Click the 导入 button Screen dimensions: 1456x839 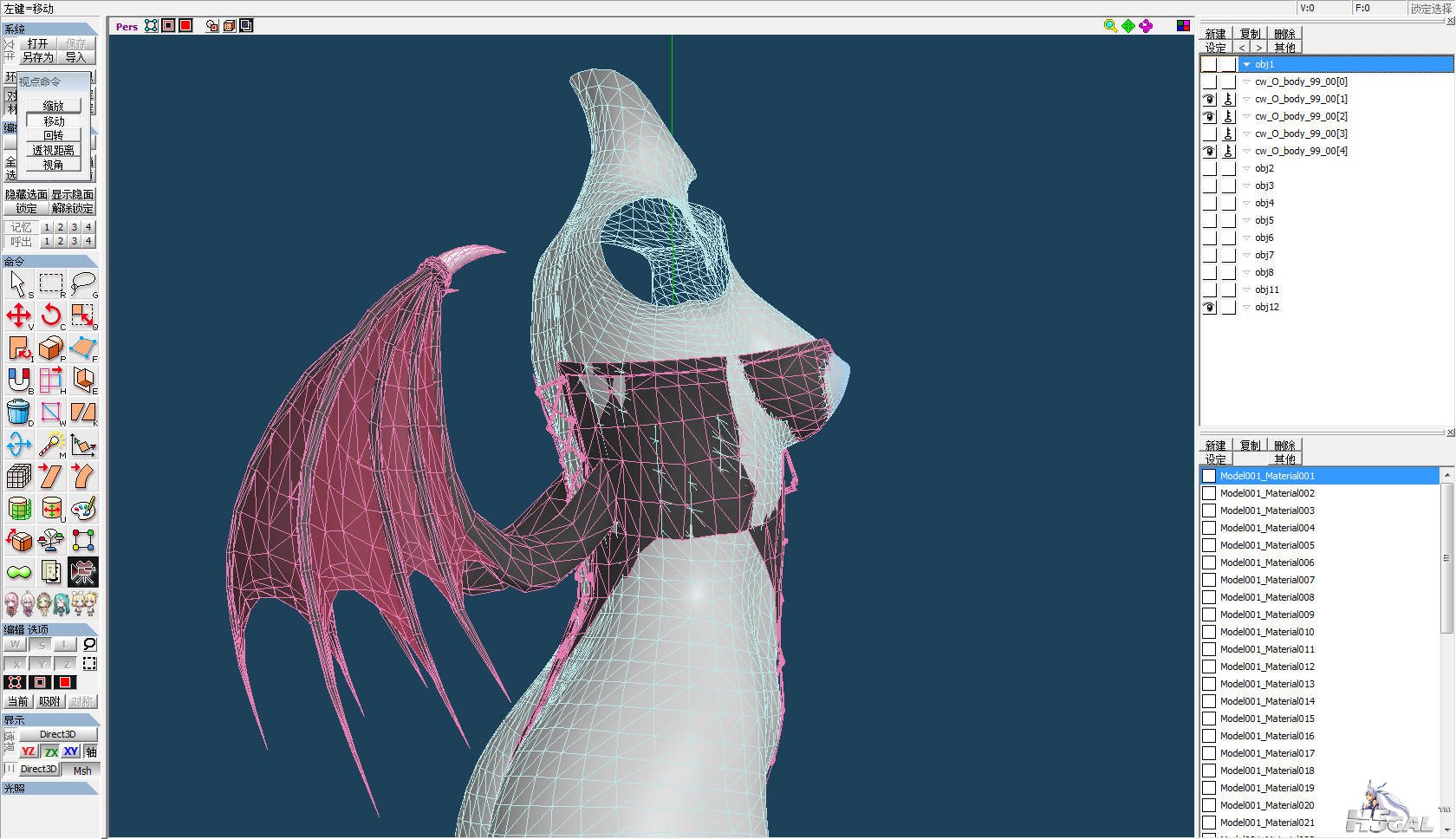click(76, 57)
